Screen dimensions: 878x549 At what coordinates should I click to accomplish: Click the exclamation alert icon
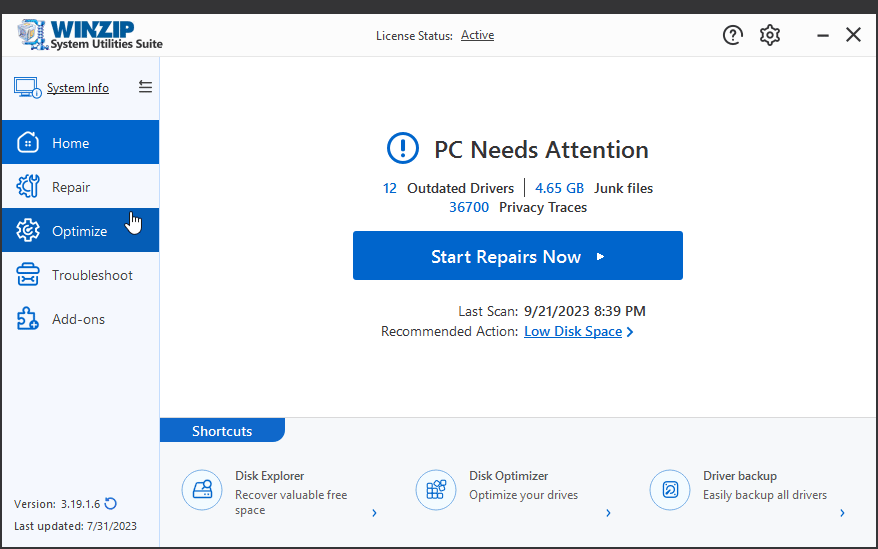[403, 148]
